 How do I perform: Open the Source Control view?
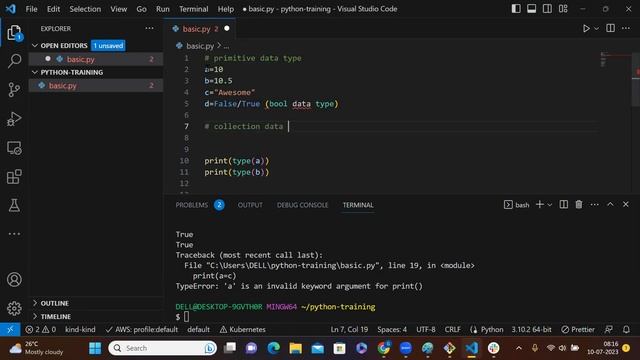[x=14, y=89]
